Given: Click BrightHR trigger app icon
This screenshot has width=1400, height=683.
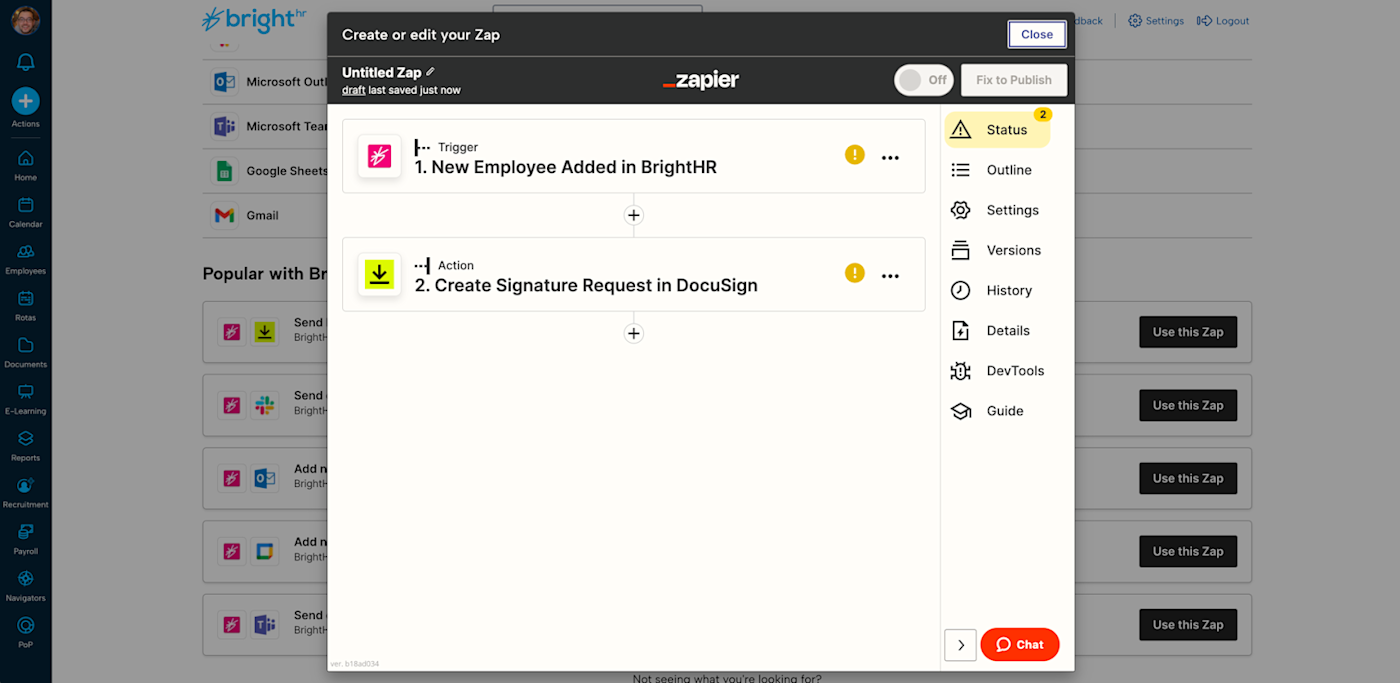Looking at the screenshot, I should 379,156.
